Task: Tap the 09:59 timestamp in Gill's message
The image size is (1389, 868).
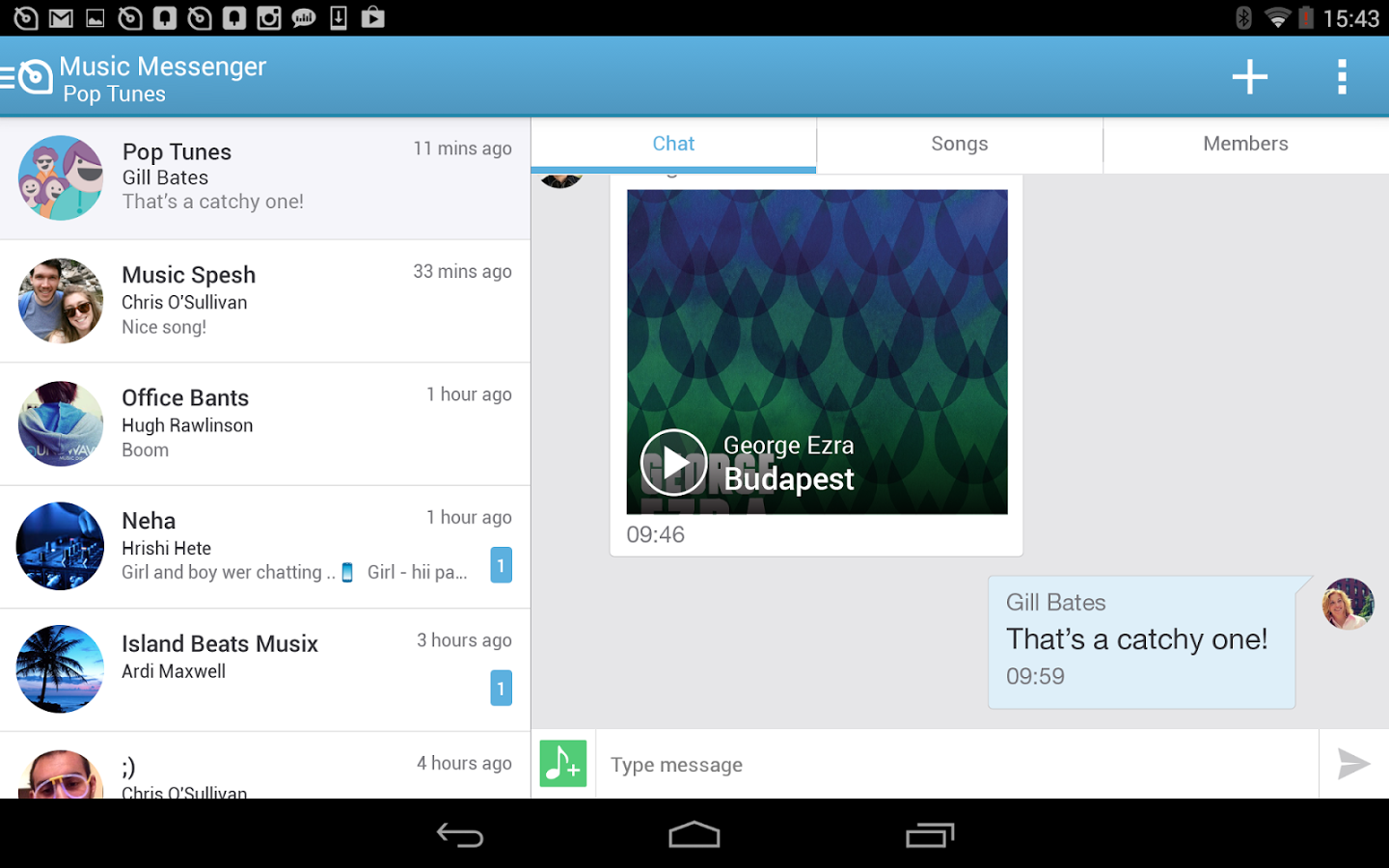Action: pyautogui.click(x=1035, y=676)
